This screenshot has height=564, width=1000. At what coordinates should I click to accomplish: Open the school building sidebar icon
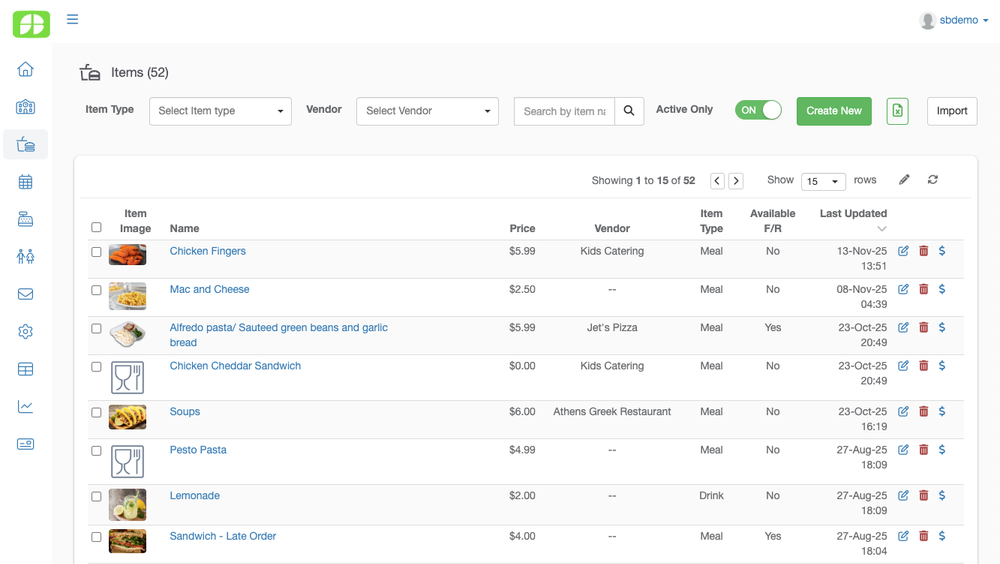(26, 107)
